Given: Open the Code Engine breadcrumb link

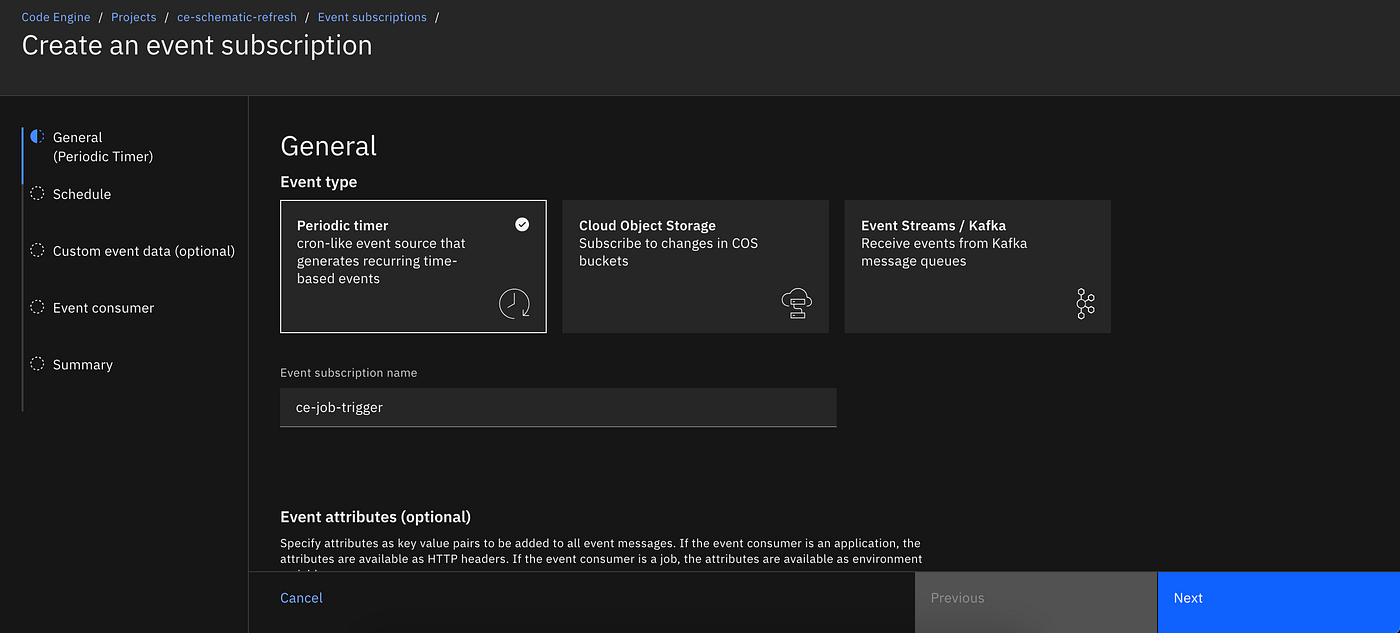Looking at the screenshot, I should pos(56,17).
